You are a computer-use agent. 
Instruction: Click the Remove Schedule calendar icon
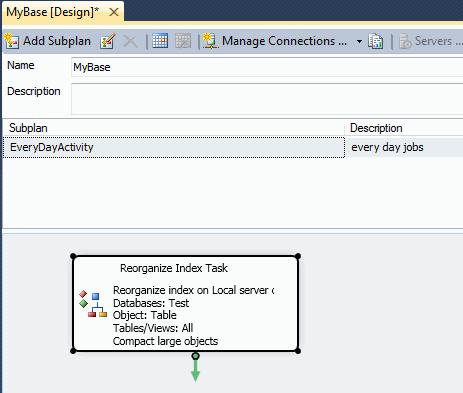tap(183, 41)
